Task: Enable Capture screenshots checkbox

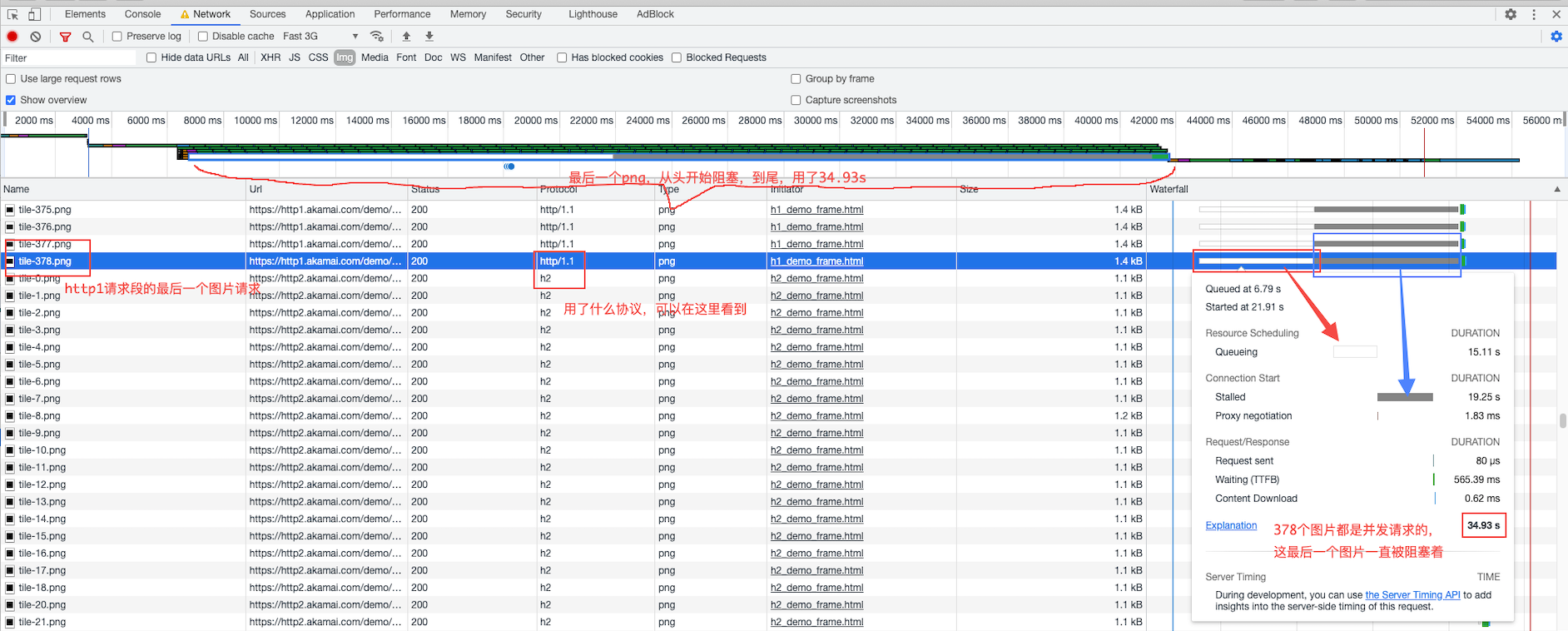Action: (x=796, y=100)
